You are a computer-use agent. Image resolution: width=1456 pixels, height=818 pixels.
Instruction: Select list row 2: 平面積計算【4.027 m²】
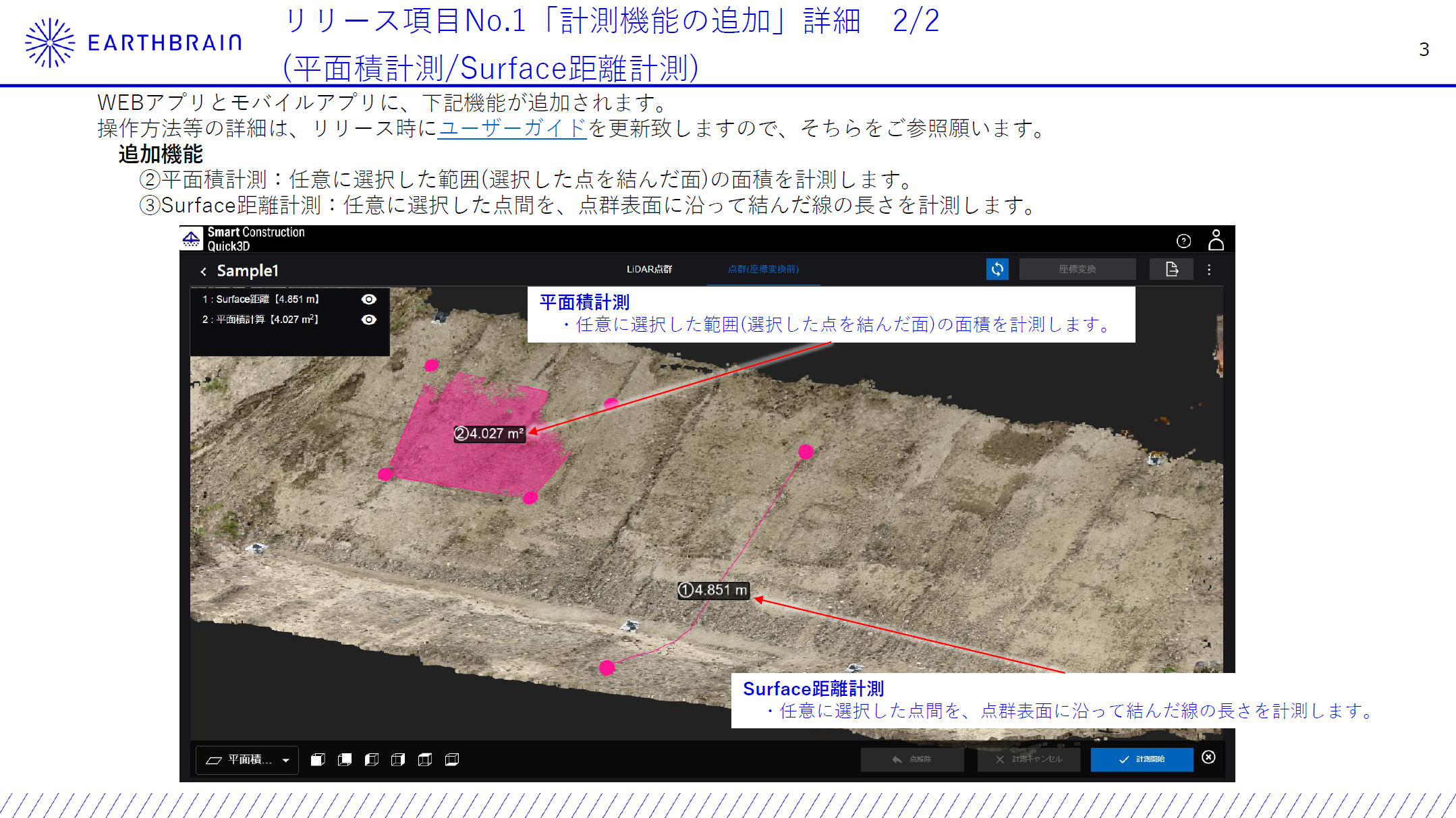click(289, 320)
